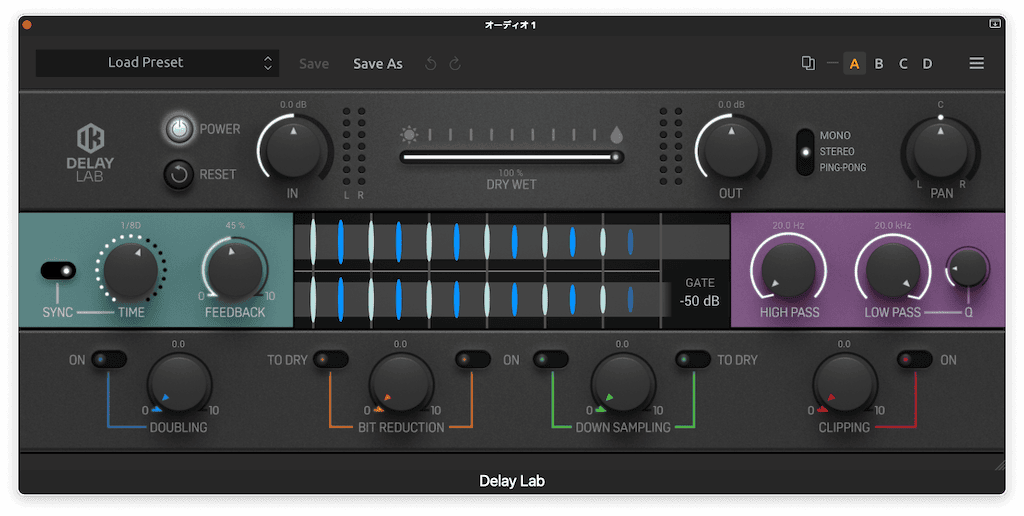Click the IN gain knob

click(x=294, y=149)
